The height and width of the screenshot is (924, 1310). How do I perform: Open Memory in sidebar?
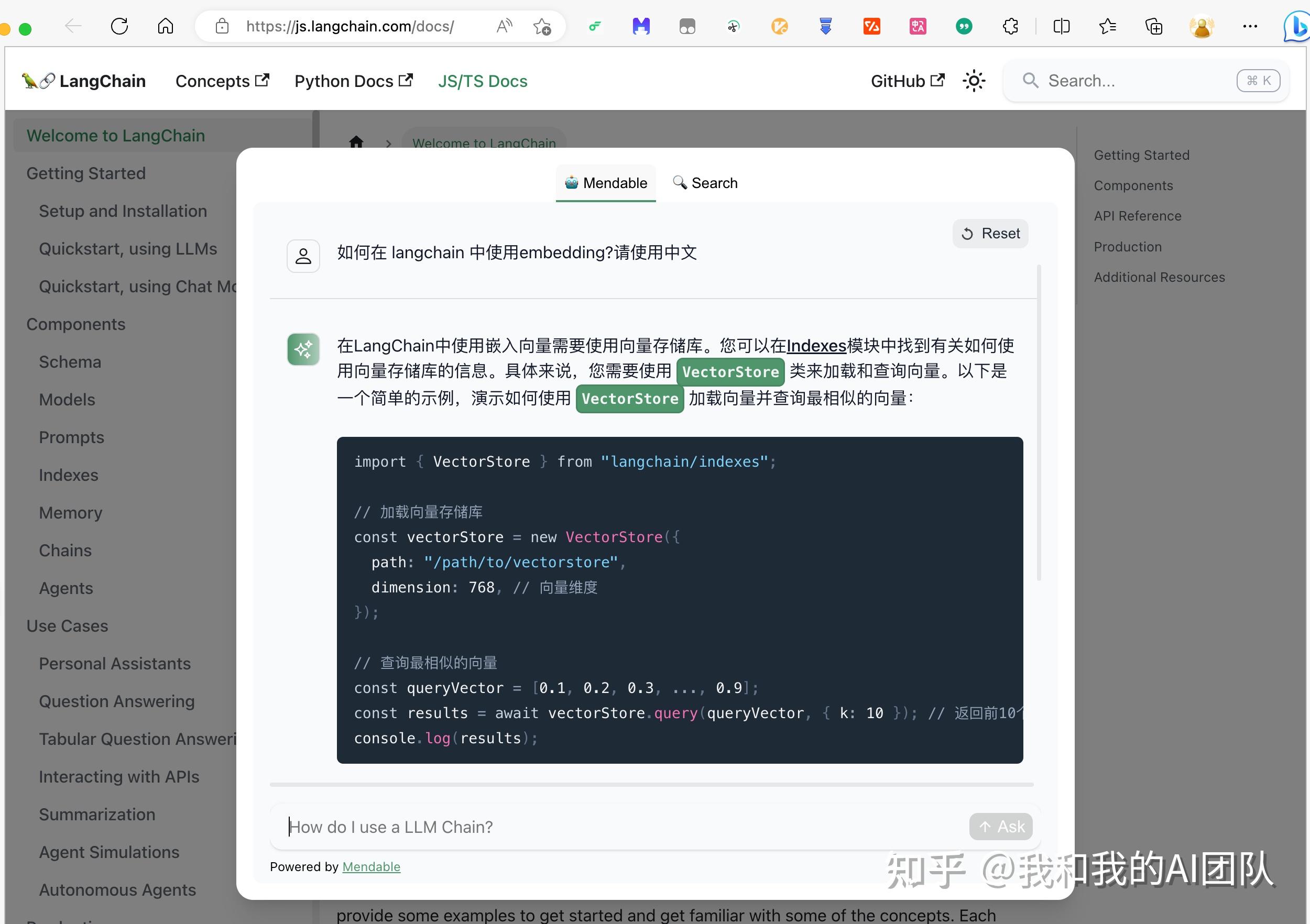pyautogui.click(x=71, y=513)
